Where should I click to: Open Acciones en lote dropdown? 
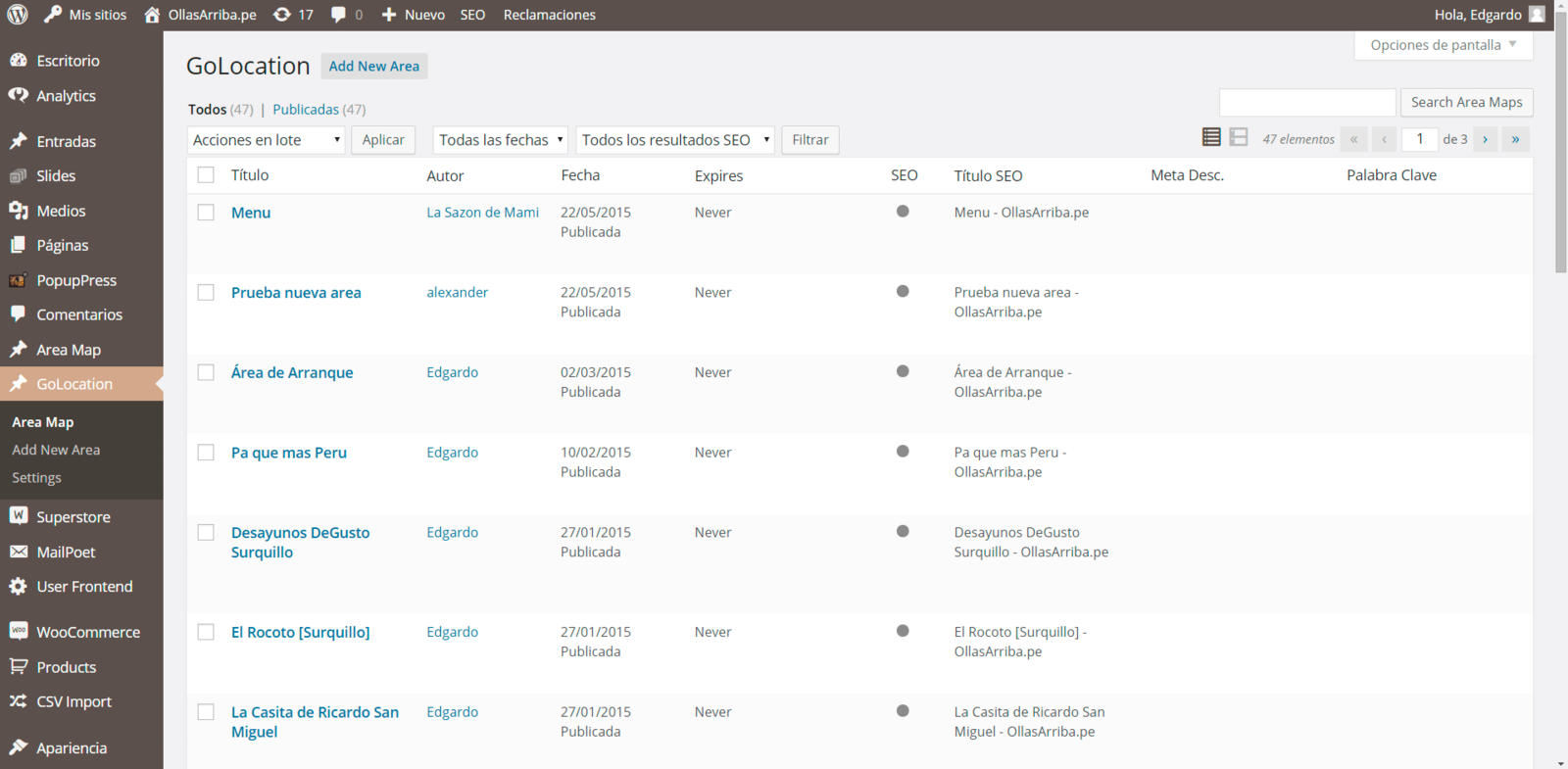tap(266, 140)
